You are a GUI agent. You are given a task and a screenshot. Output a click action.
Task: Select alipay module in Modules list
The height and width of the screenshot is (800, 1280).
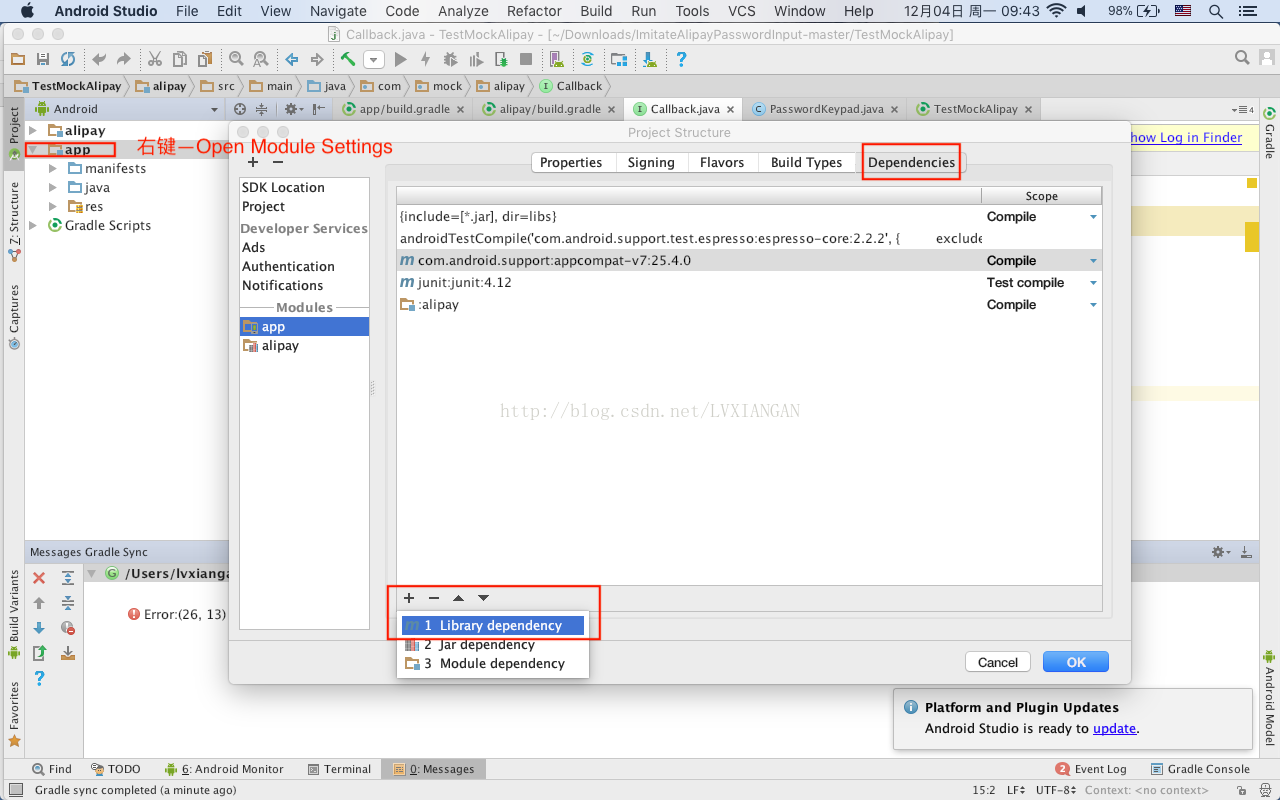pos(280,346)
